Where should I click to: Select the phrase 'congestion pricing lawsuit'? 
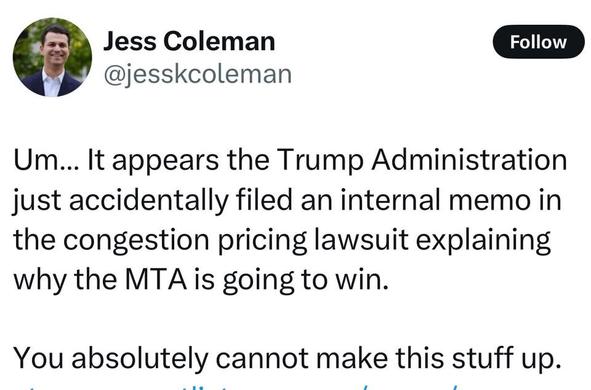236,240
